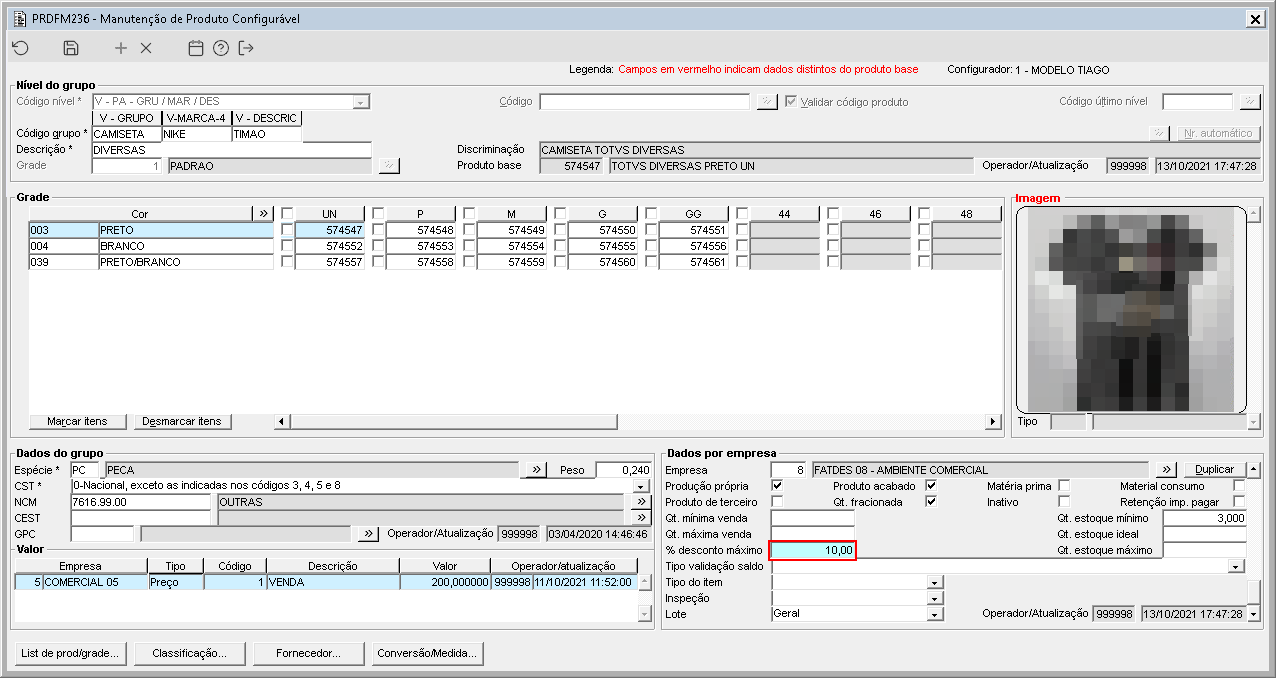This screenshot has height=678, width=1276.
Task: Click the plus add-record icon
Action: (x=121, y=48)
